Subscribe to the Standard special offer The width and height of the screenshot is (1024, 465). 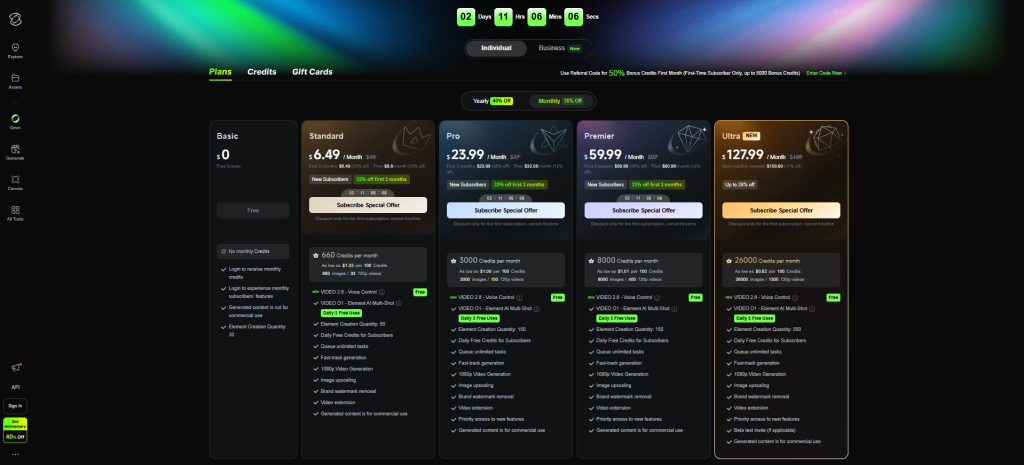coord(368,205)
